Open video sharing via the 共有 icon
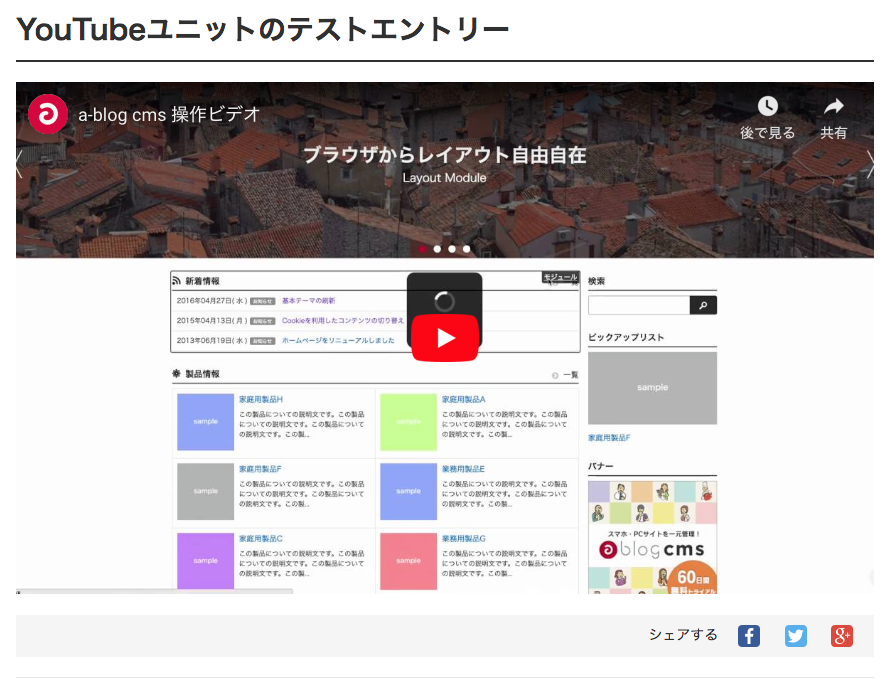 click(833, 104)
